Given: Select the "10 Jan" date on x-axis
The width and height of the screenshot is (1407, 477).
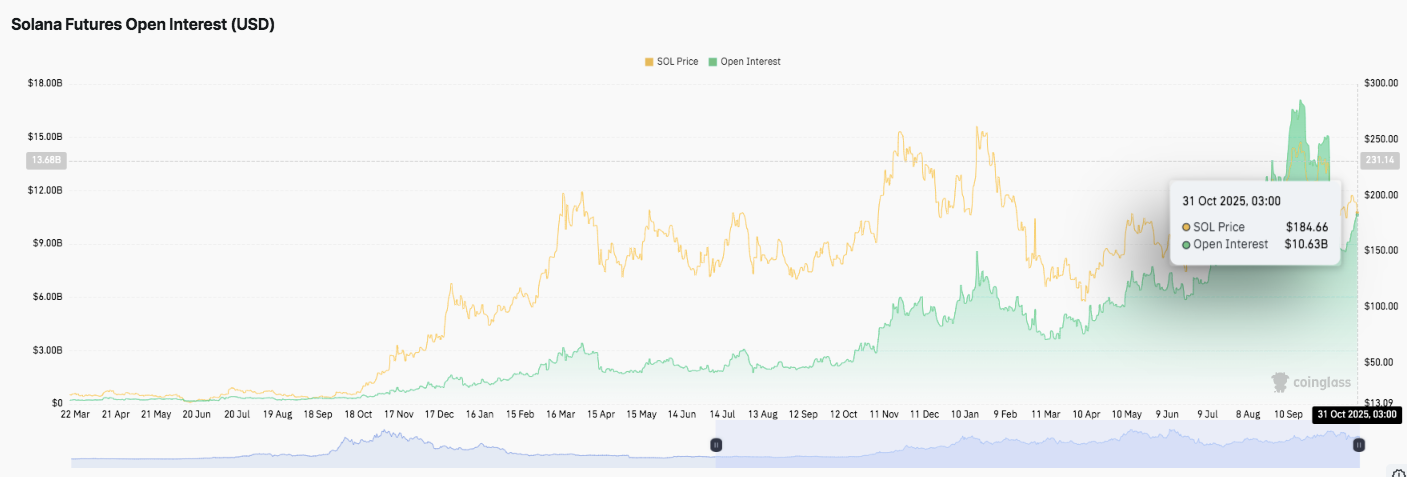Looking at the screenshot, I should point(965,414).
